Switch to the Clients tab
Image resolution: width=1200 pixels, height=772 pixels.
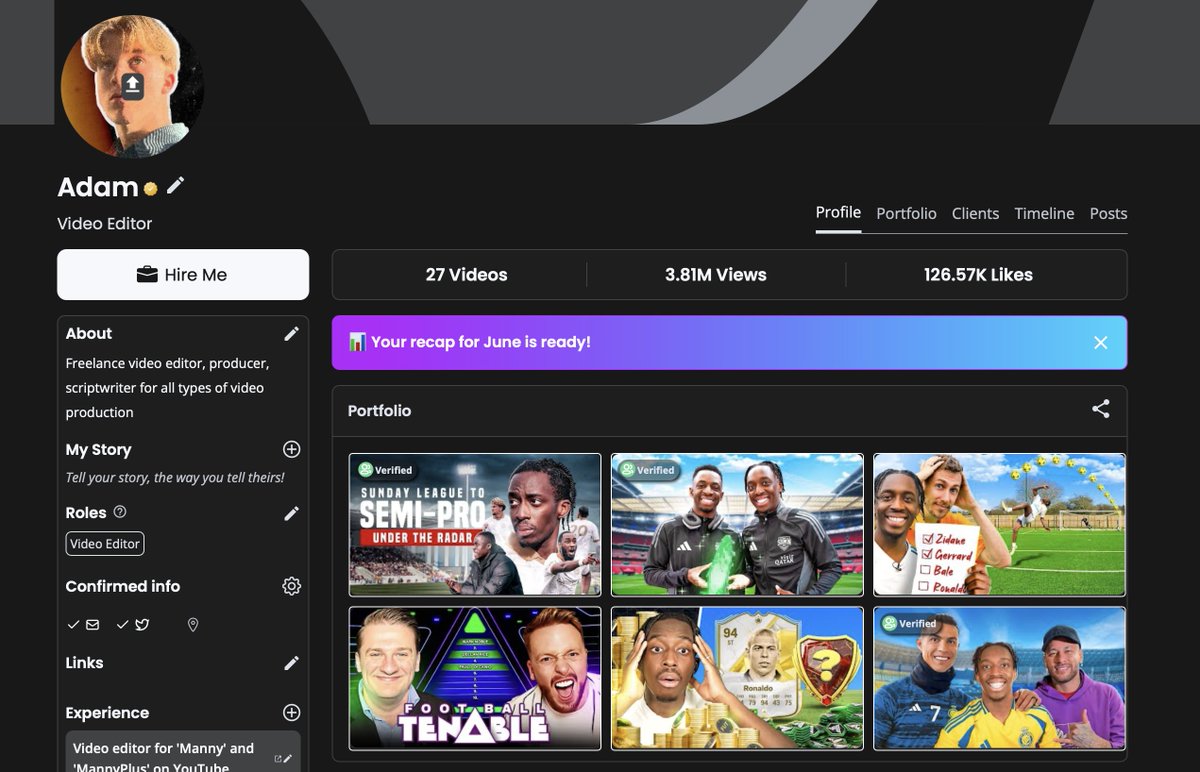(x=975, y=213)
